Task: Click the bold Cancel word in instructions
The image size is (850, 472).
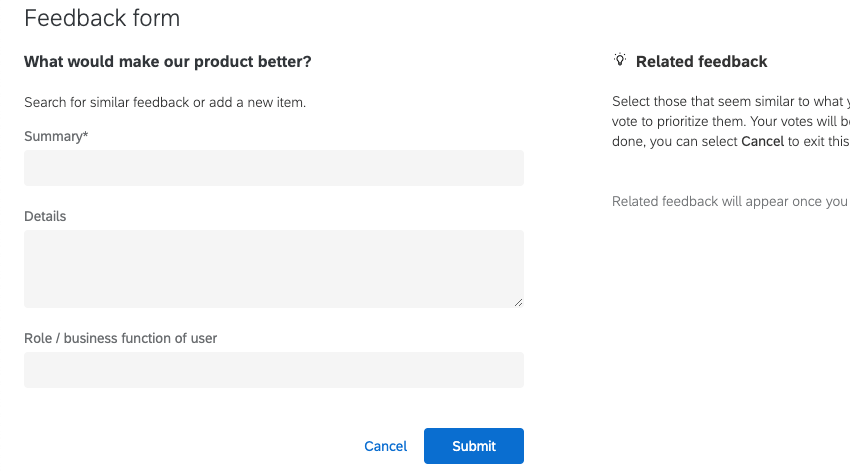Action: 762,142
